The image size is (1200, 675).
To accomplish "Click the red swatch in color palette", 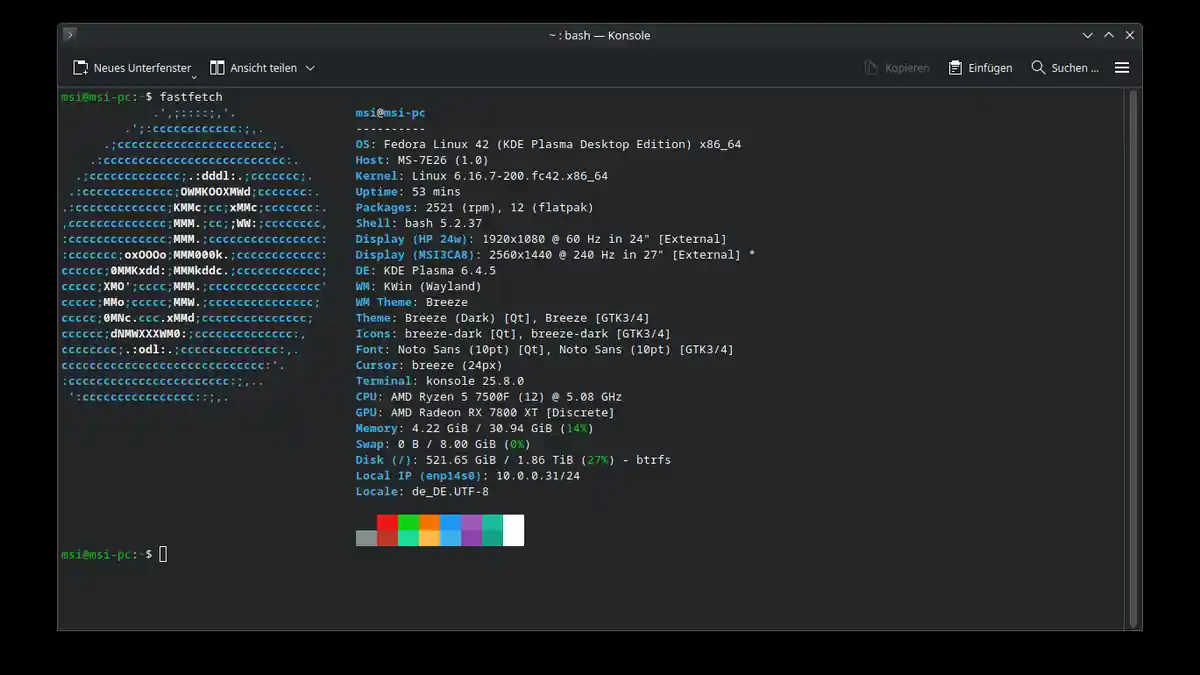I will (387, 523).
